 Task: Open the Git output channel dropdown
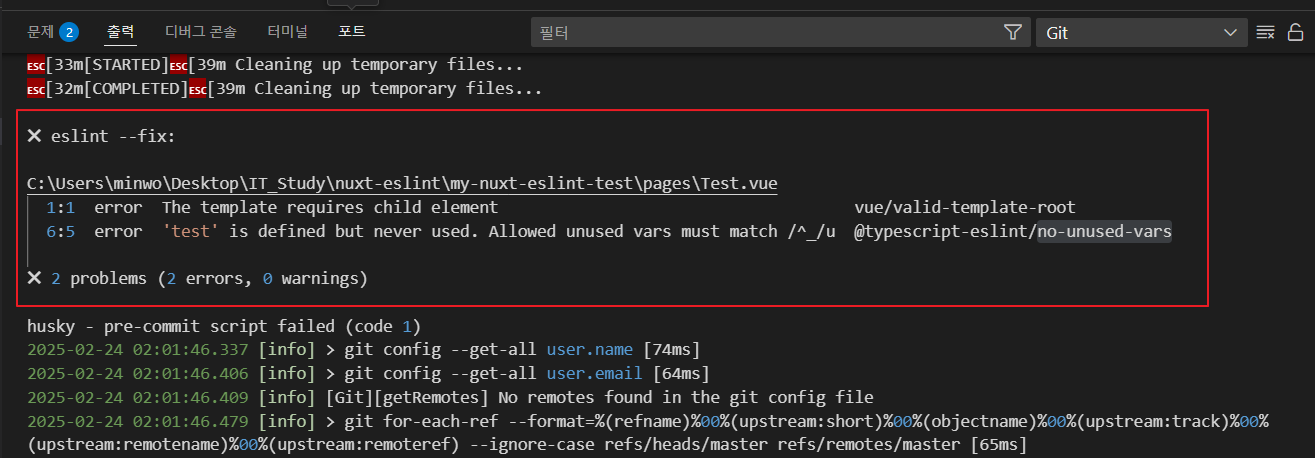click(1141, 33)
